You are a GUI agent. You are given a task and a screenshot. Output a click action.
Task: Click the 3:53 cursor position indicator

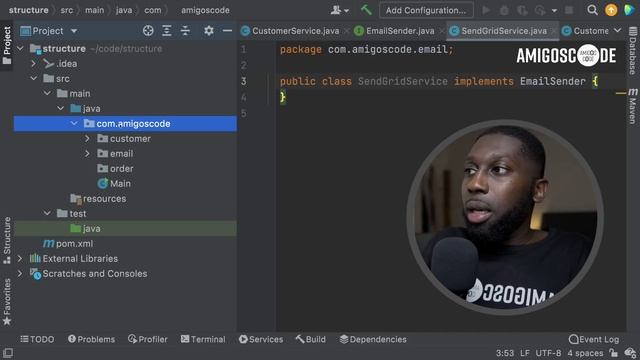click(504, 353)
